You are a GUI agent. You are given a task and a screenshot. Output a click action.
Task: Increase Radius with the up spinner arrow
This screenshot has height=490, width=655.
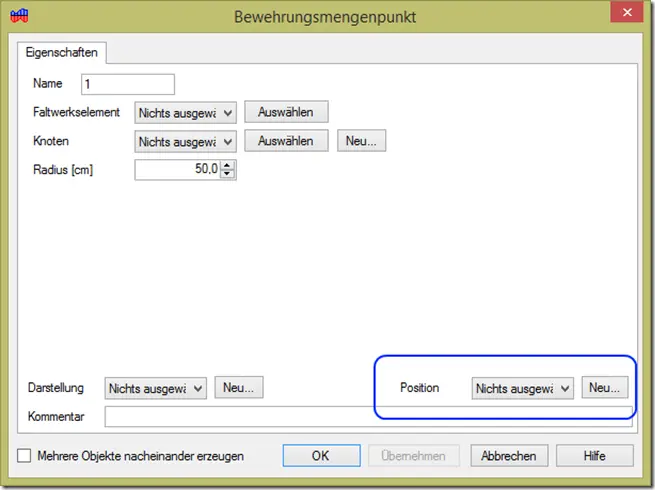pyautogui.click(x=227, y=165)
